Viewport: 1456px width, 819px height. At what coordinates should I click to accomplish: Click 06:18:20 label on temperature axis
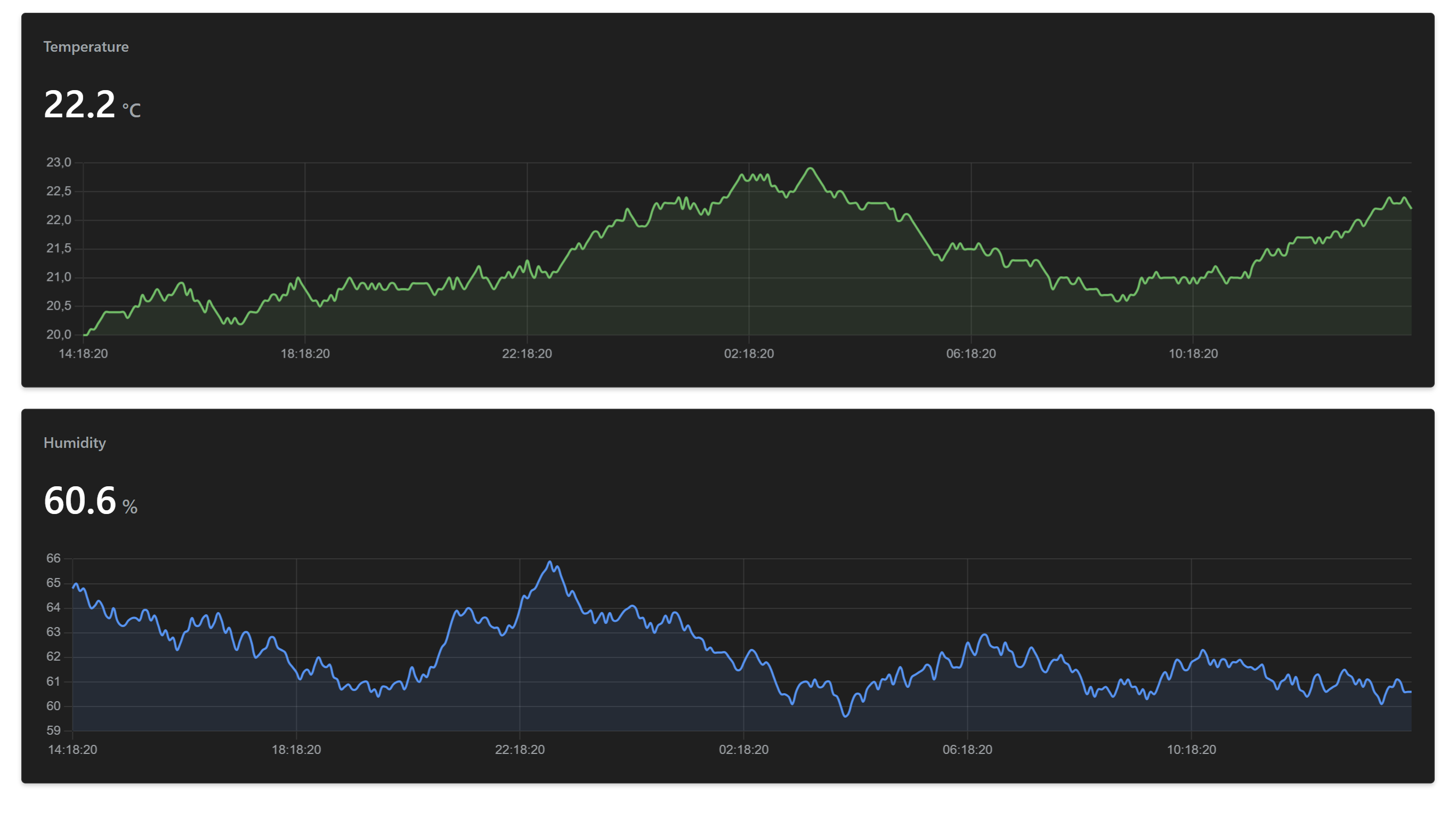[x=971, y=354]
